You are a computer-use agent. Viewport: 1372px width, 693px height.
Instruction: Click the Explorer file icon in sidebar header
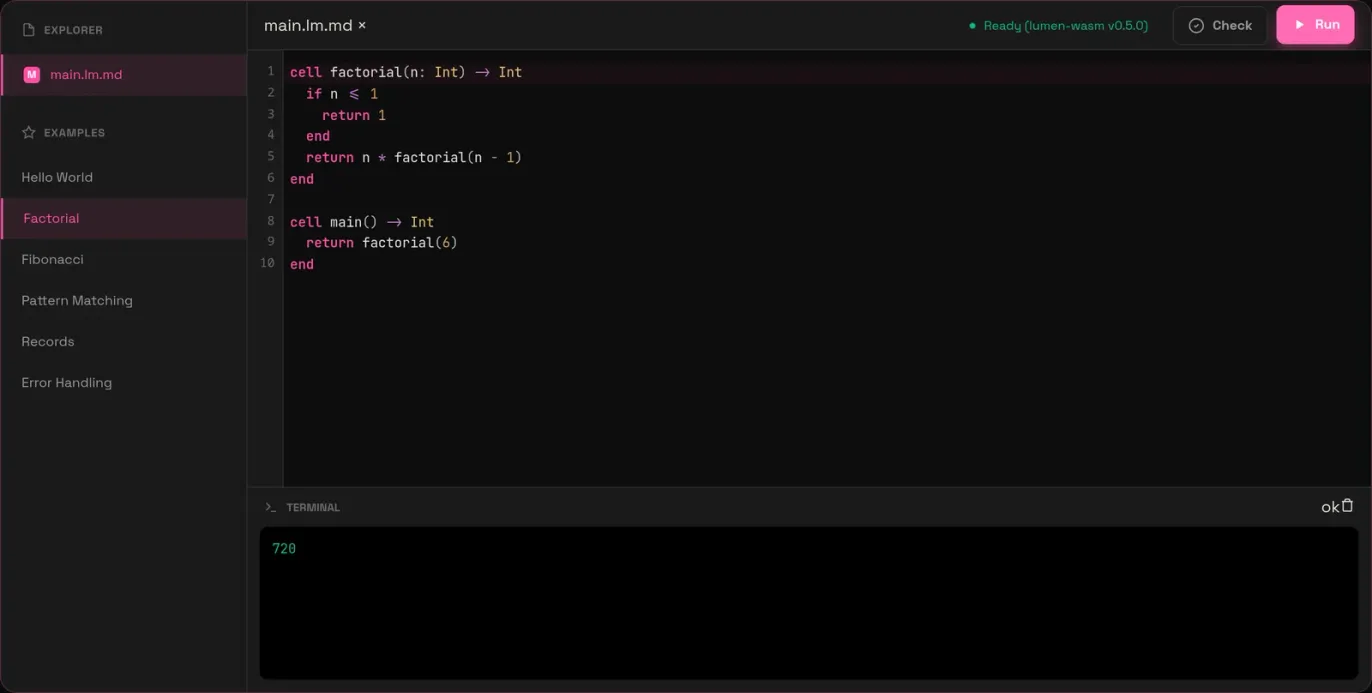click(x=28, y=30)
